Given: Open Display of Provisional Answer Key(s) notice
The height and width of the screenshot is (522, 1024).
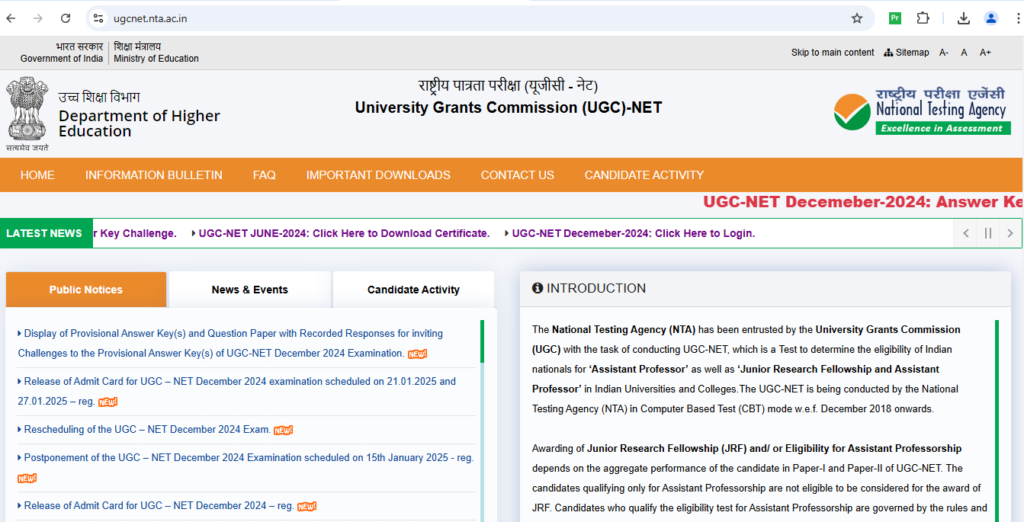Looking at the screenshot, I should coord(230,343).
